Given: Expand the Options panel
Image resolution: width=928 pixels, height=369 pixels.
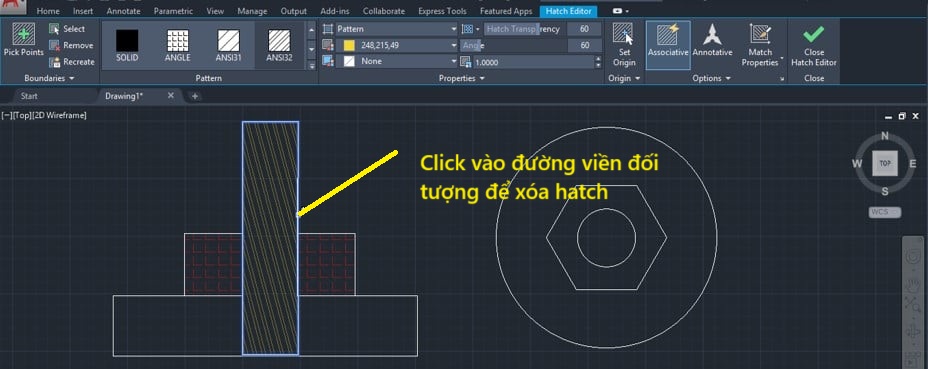Looking at the screenshot, I should [x=711, y=78].
